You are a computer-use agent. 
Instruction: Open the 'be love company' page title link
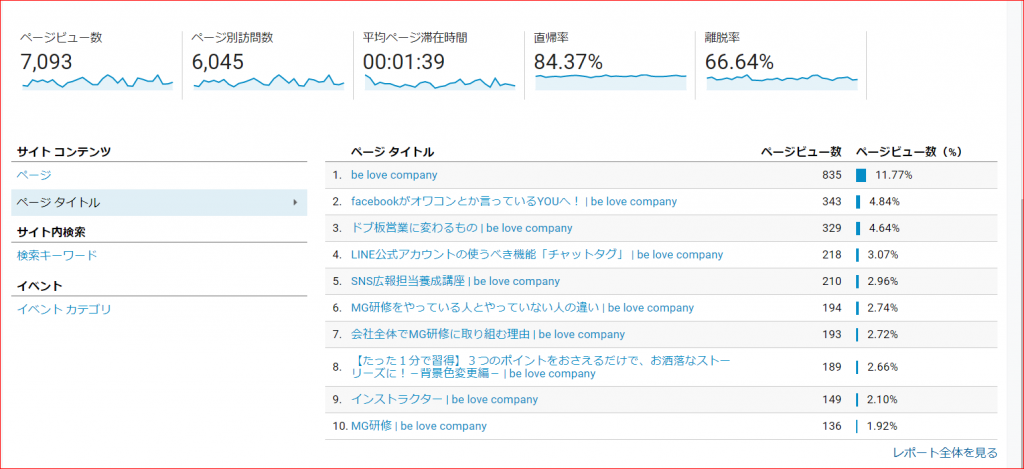point(394,175)
